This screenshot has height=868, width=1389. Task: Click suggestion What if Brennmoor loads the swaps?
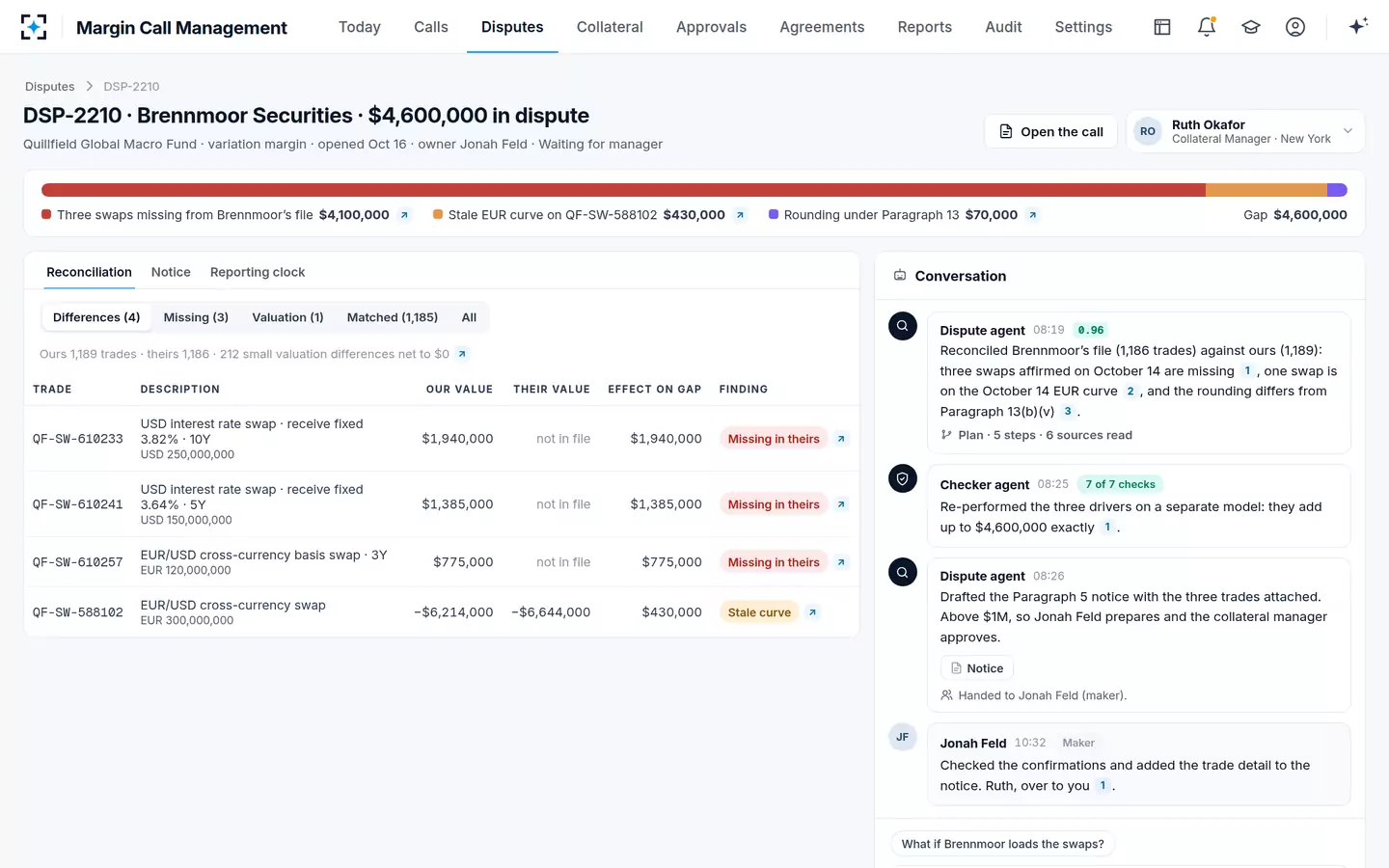pos(1002,844)
